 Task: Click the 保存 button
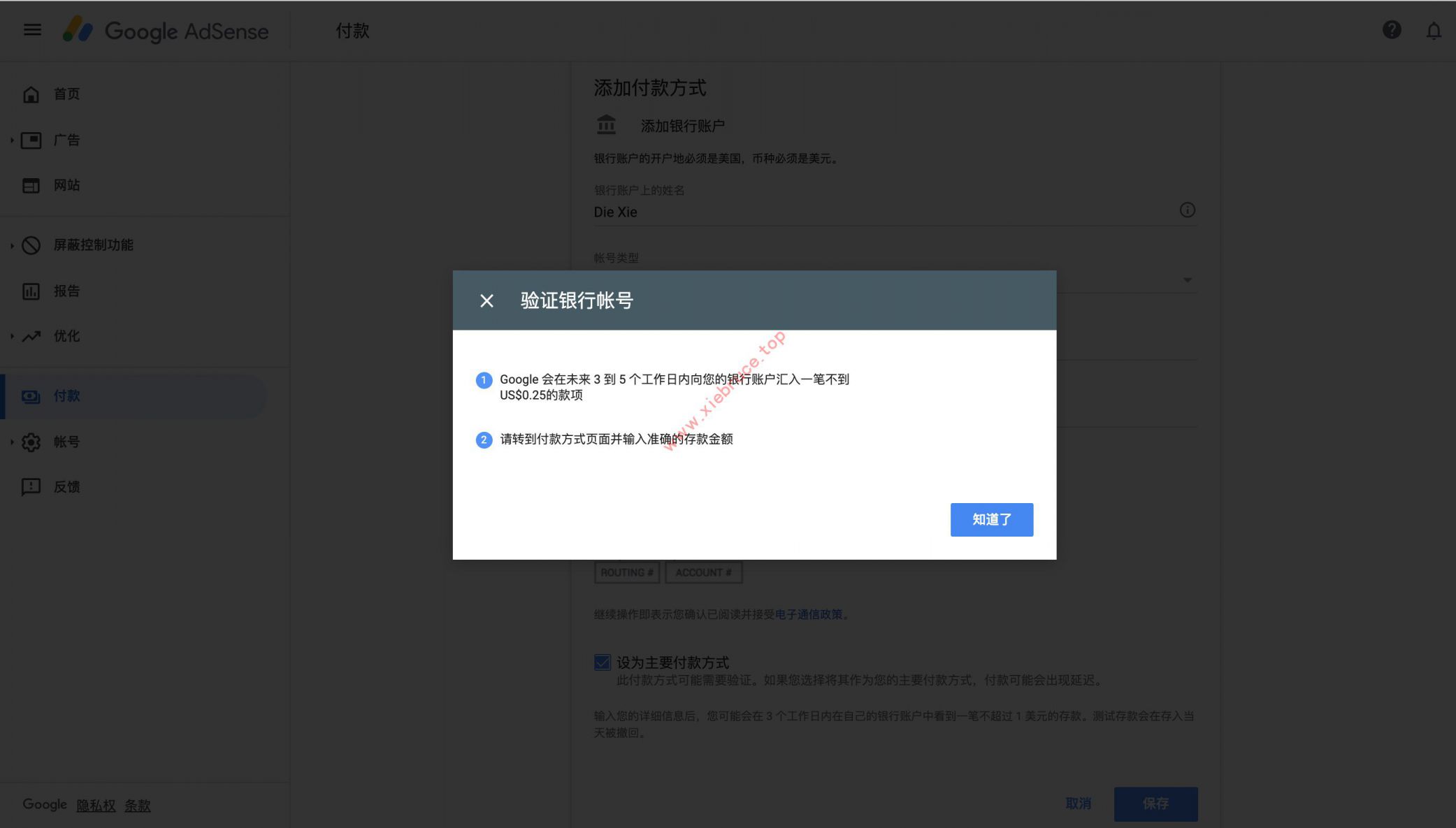[x=1155, y=804]
